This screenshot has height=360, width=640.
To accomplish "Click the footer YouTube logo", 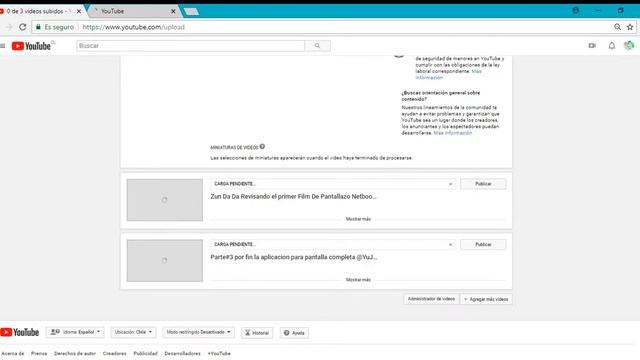I will click(20, 332).
